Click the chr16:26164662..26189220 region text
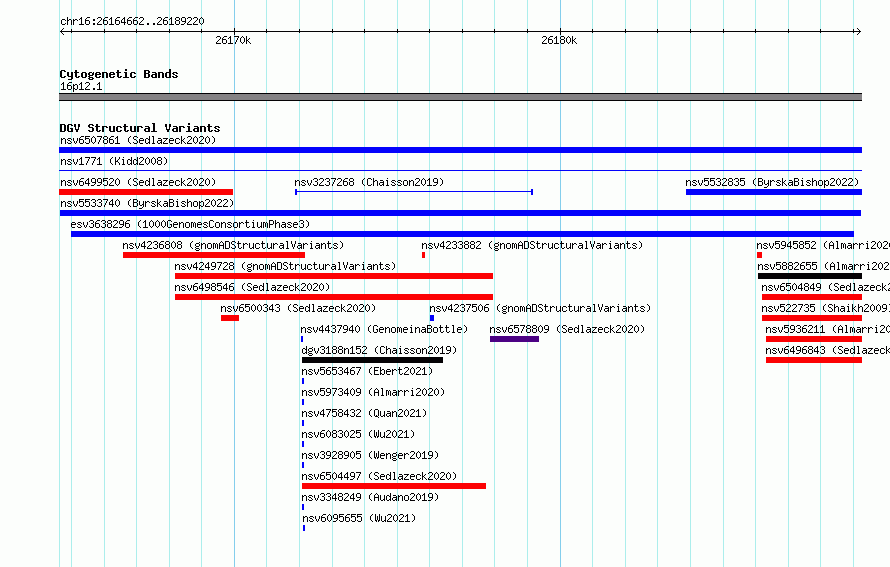The width and height of the screenshot is (890, 567). [x=132, y=21]
